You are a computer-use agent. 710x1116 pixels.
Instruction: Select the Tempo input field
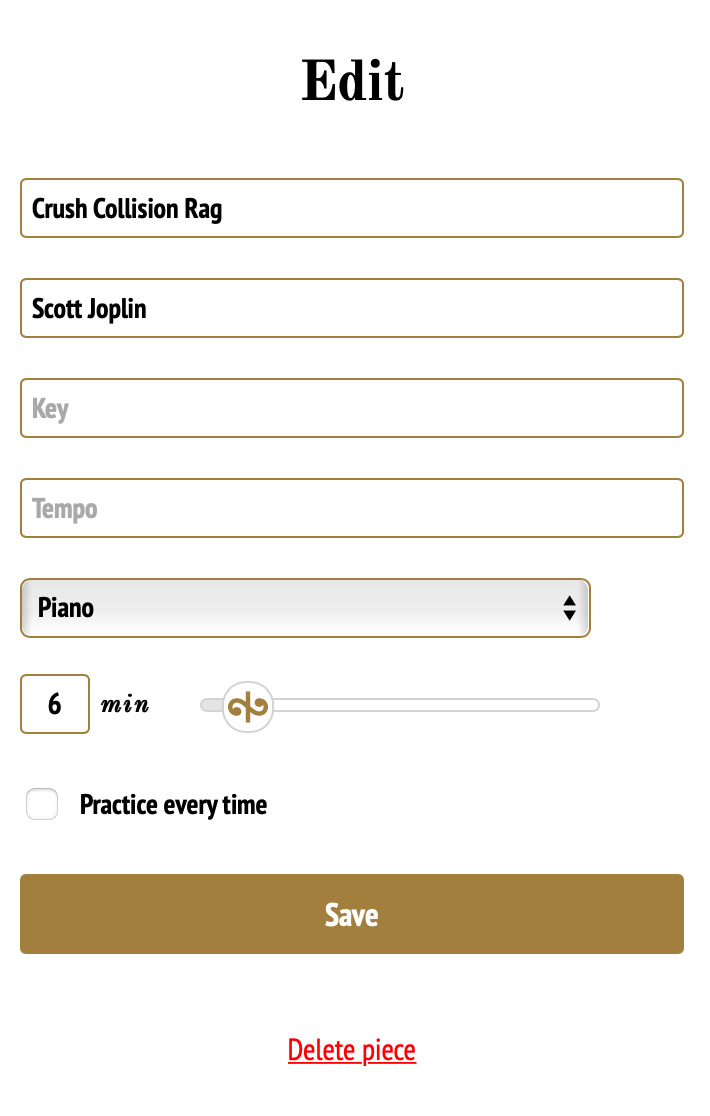click(x=352, y=508)
